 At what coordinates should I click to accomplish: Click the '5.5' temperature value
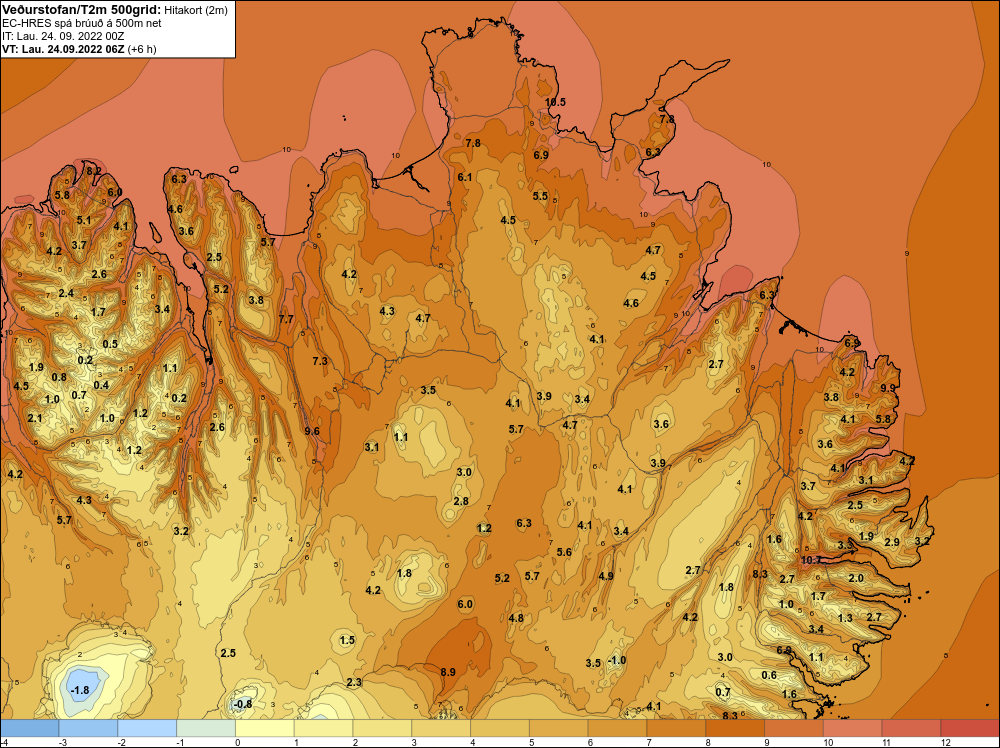click(540, 196)
